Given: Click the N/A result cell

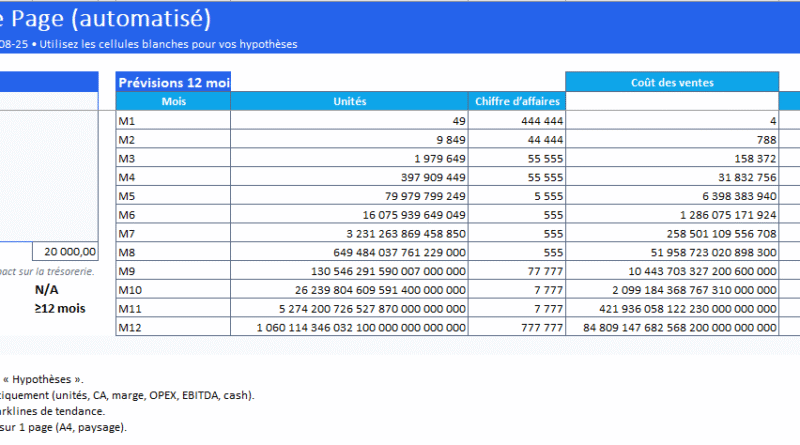Looking at the screenshot, I should tap(48, 289).
